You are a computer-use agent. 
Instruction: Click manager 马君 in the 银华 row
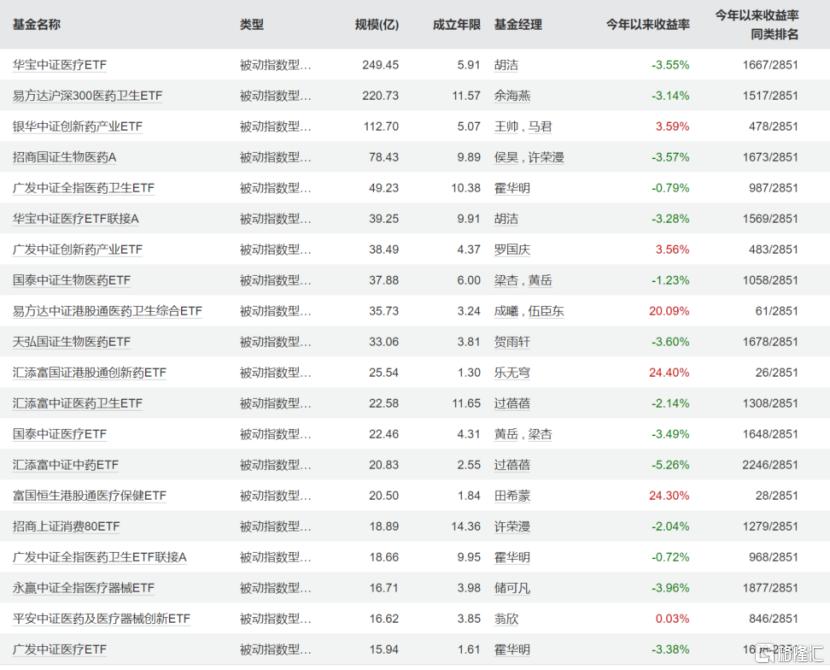point(540,126)
